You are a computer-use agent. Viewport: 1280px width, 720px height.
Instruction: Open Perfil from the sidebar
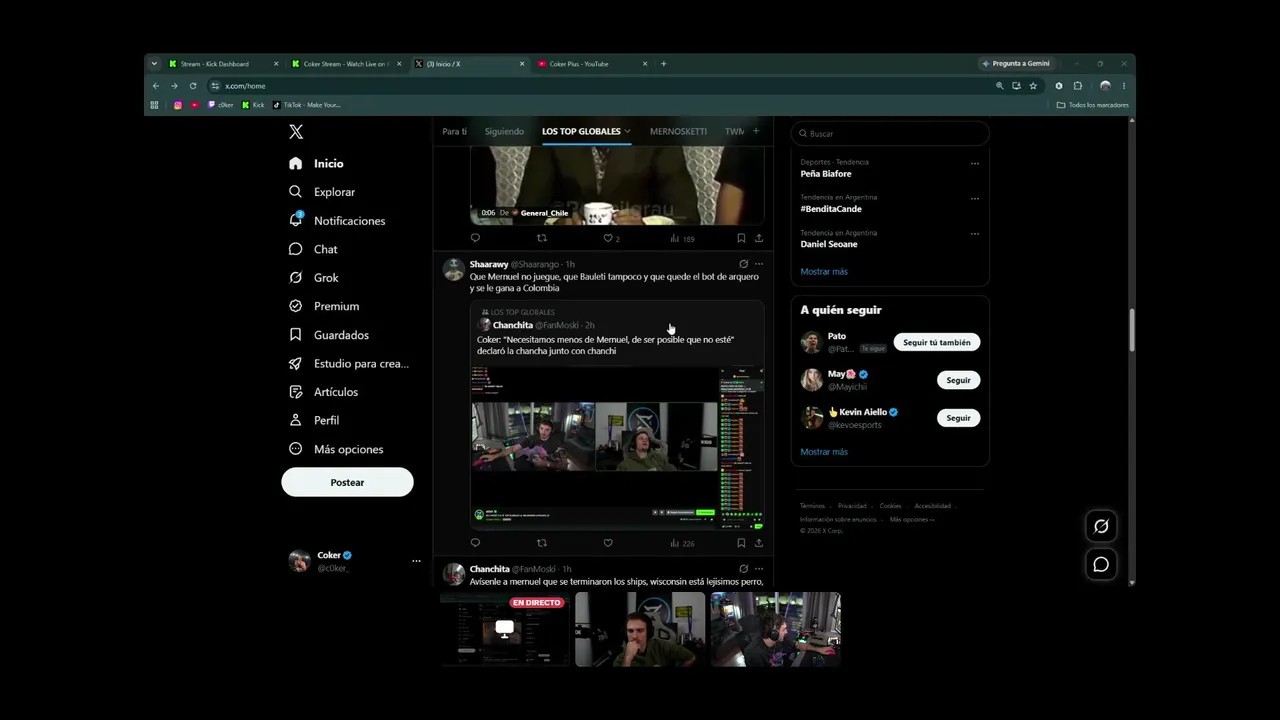(314, 420)
